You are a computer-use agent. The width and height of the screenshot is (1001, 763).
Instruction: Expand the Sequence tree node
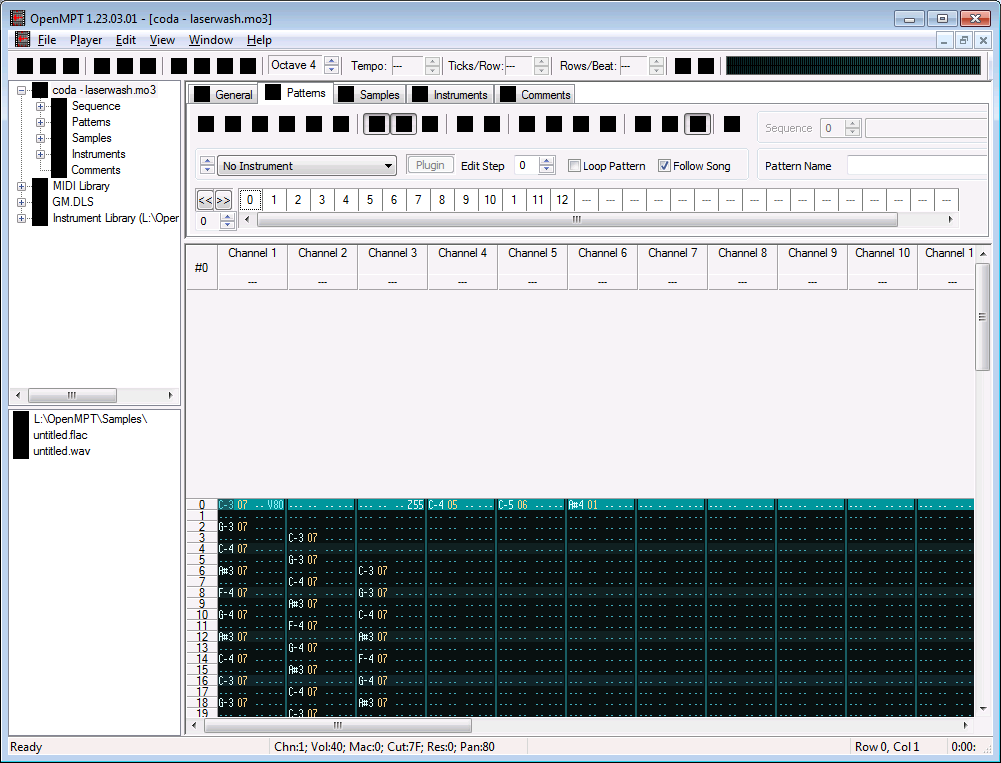tap(41, 106)
